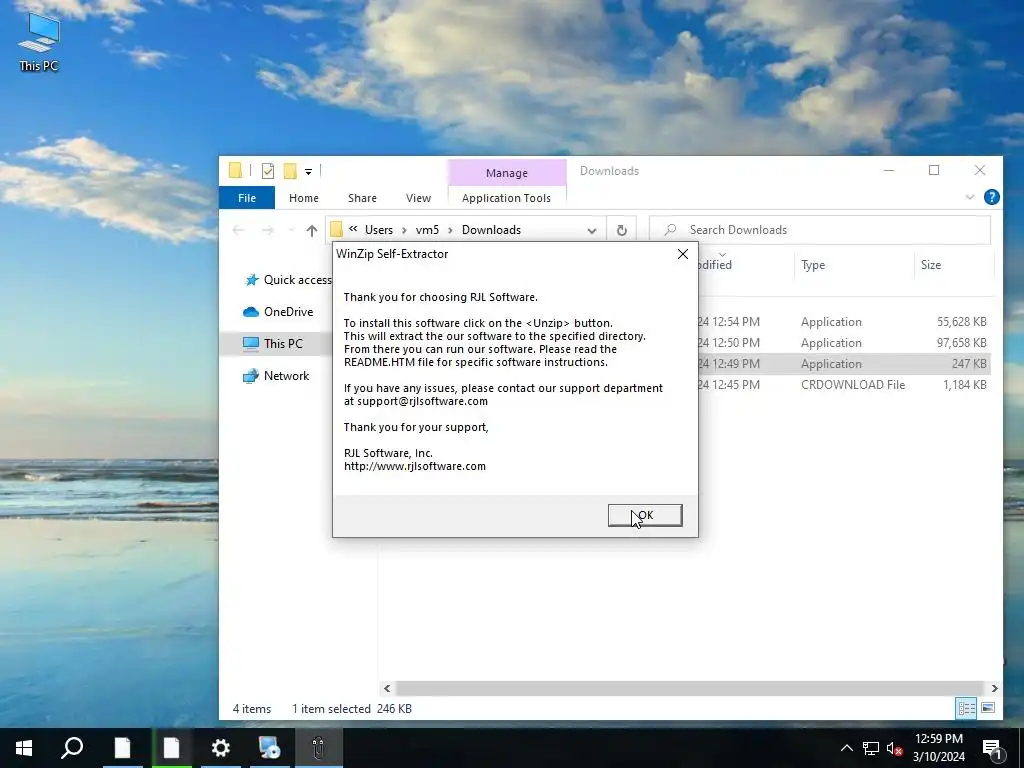Image resolution: width=1024 pixels, height=768 pixels.
Task: Select the Manage contextual tab
Action: pyautogui.click(x=507, y=173)
